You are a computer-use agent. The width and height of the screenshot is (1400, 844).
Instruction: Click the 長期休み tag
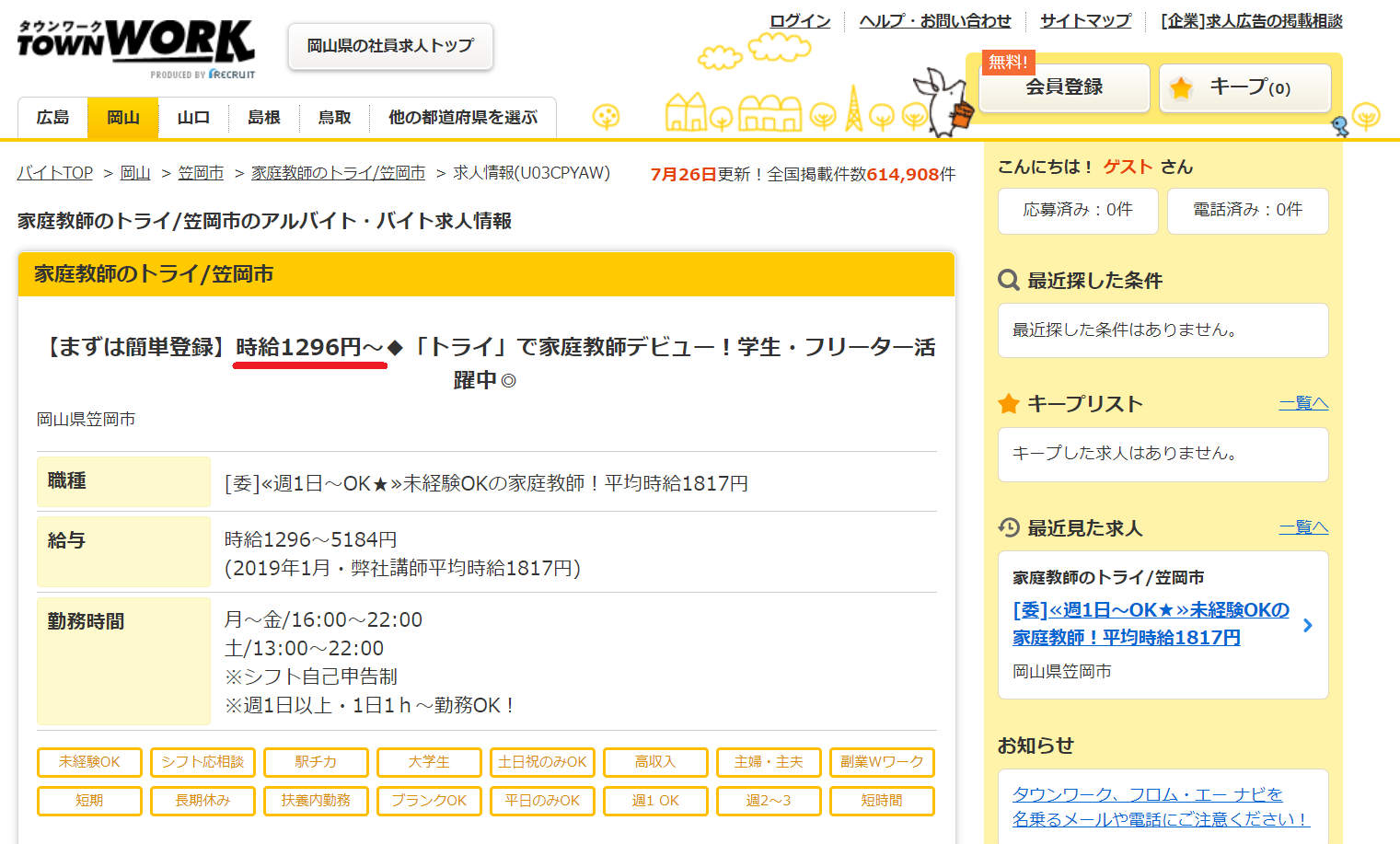click(x=202, y=801)
